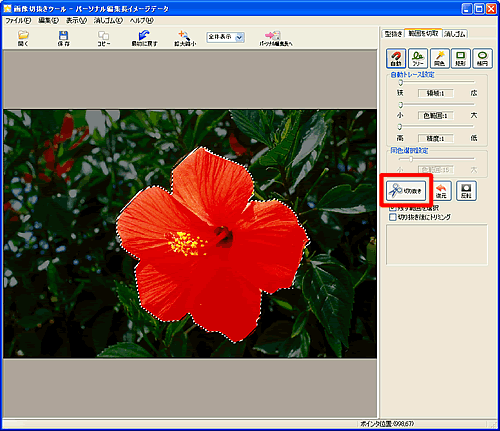This screenshot has width=500, height=431.
Task: Toggle the 切り抜き後にトリミング checkbox
Action: 393,217
